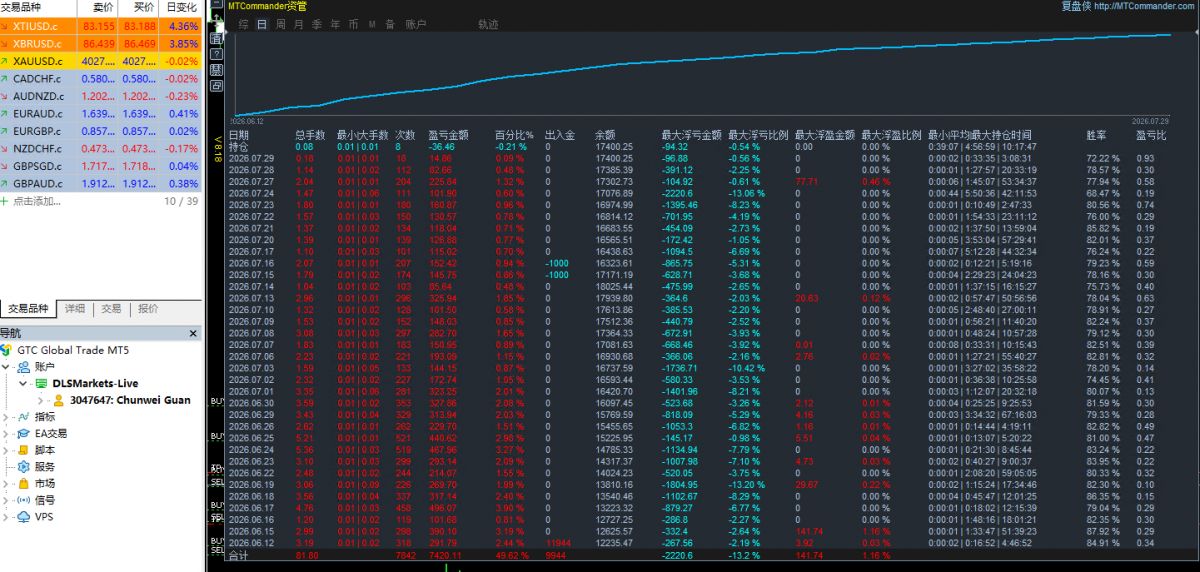This screenshot has height=572, width=1200.
Task: Click the VPS cloud icon
Action: click(x=23, y=516)
